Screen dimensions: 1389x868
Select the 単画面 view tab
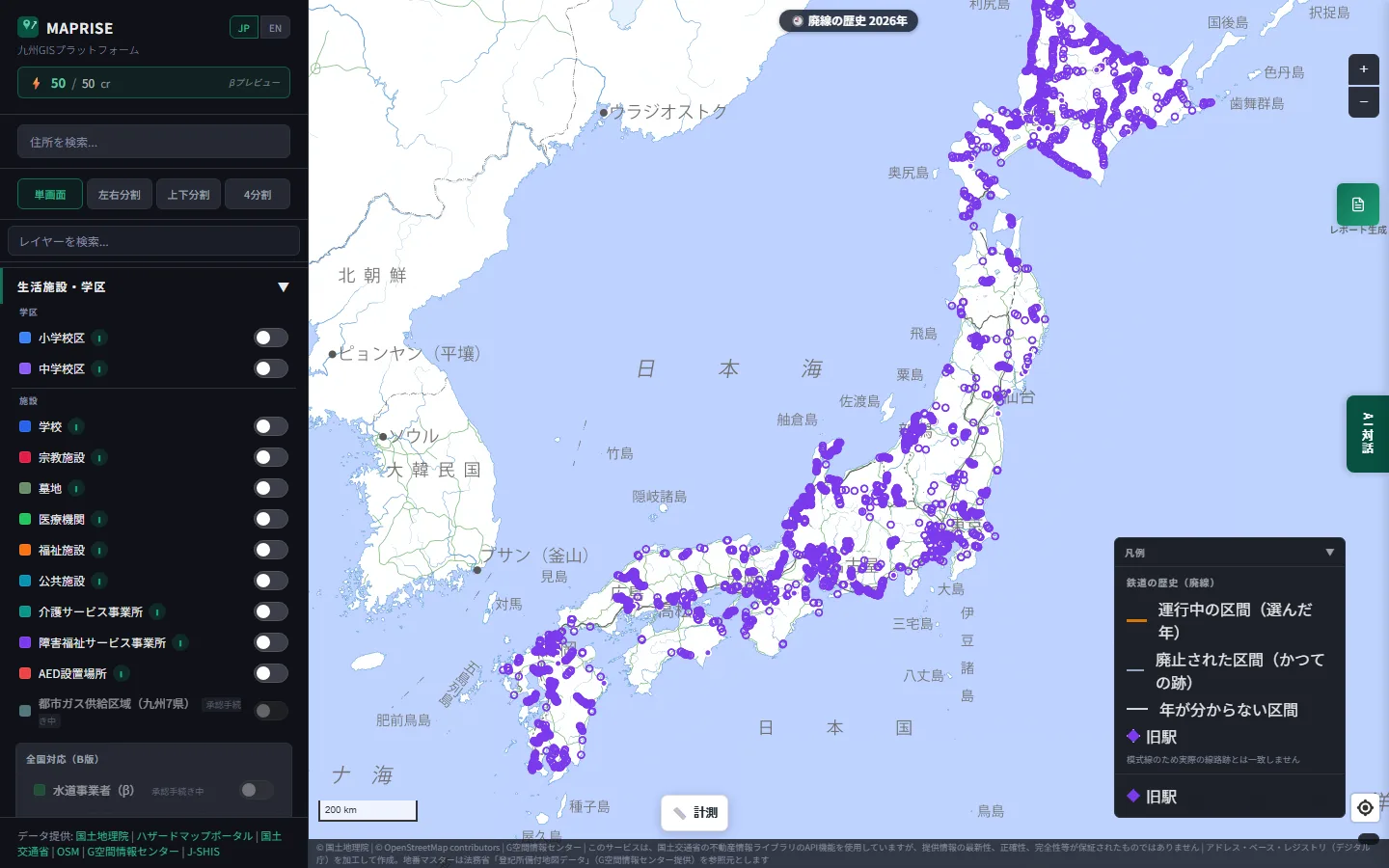[x=50, y=195]
